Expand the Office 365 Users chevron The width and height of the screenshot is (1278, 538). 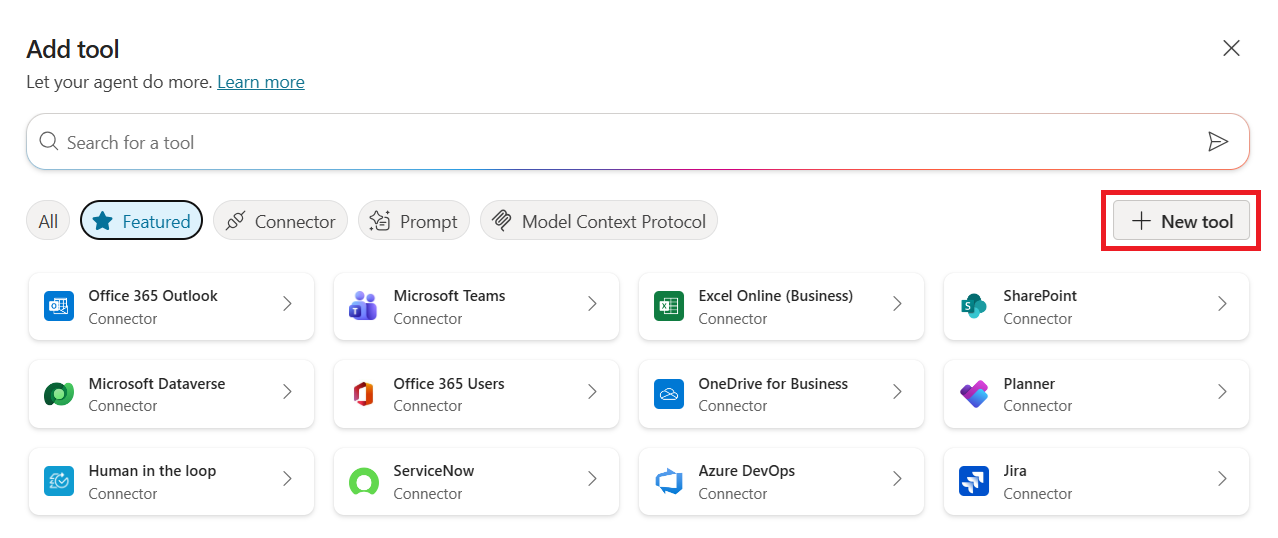pyautogui.click(x=592, y=392)
